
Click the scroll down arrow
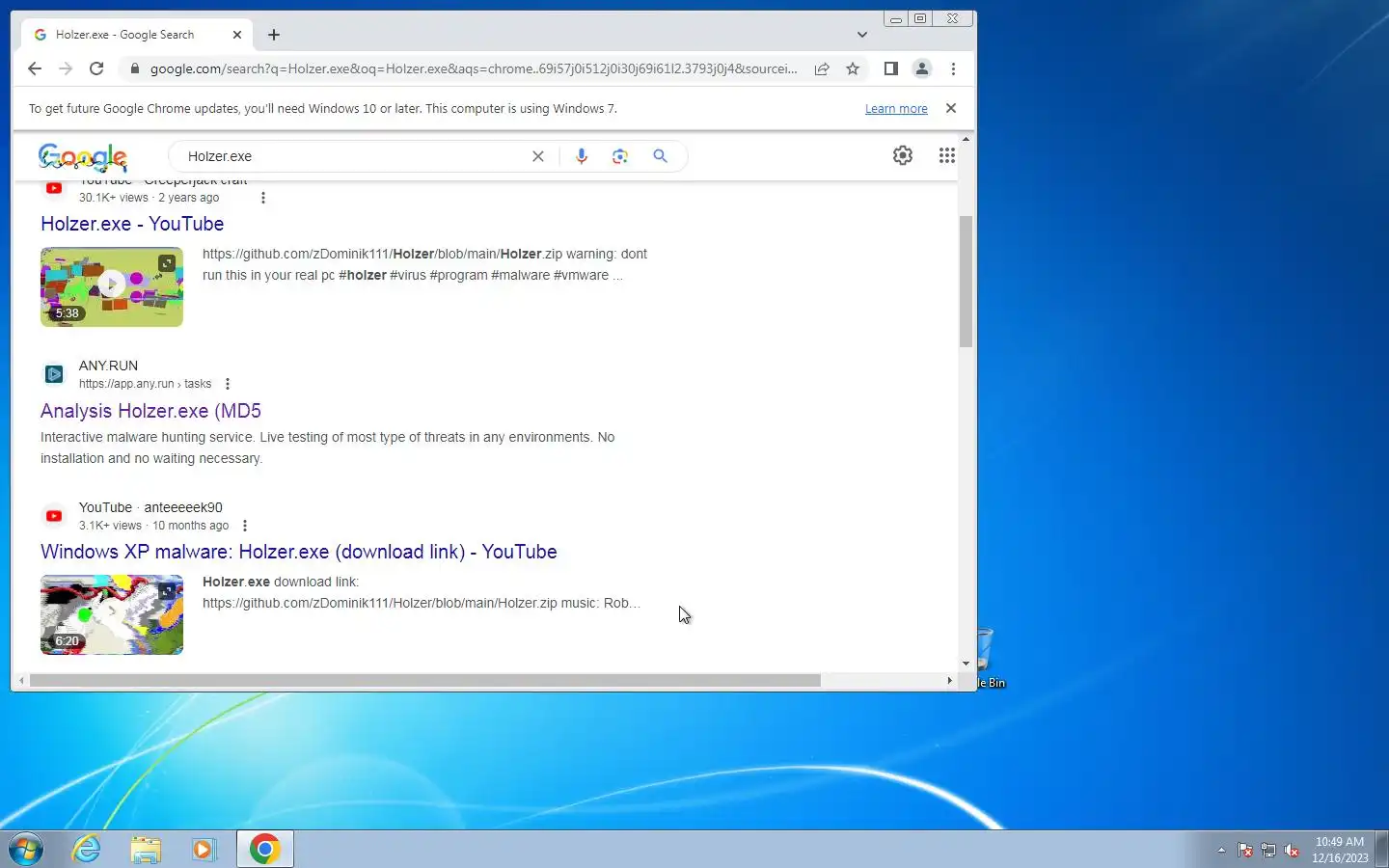point(966,664)
